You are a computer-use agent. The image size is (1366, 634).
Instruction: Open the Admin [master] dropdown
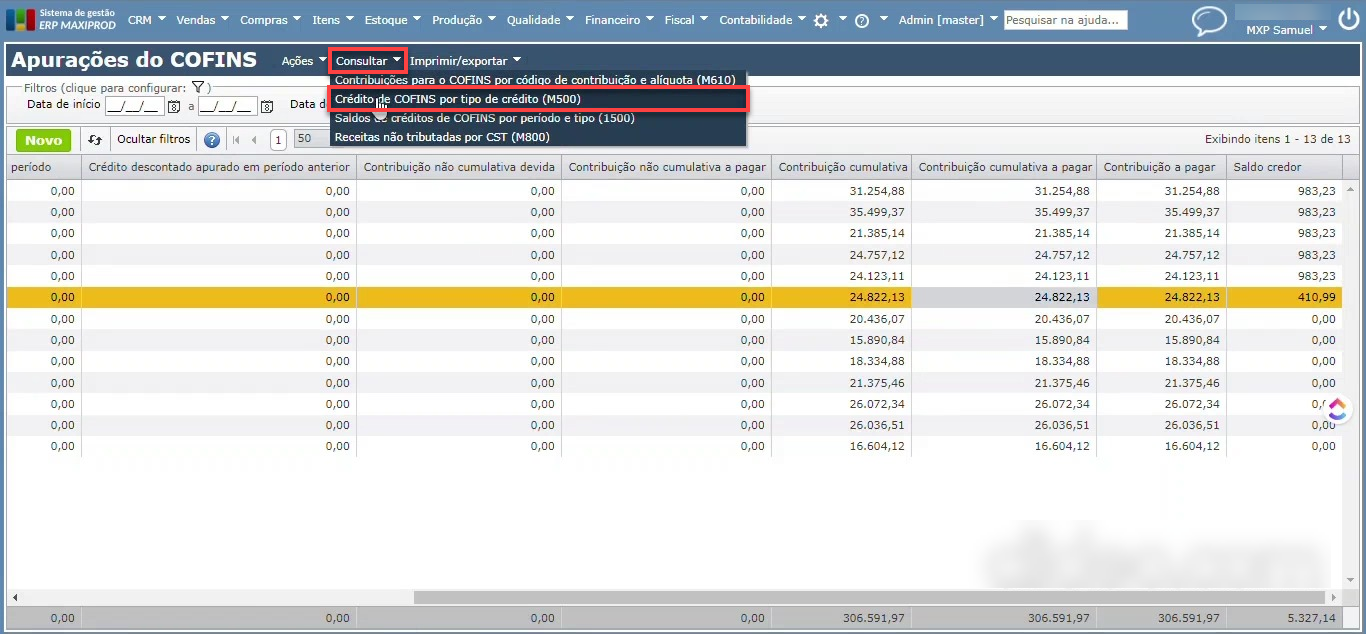(947, 20)
